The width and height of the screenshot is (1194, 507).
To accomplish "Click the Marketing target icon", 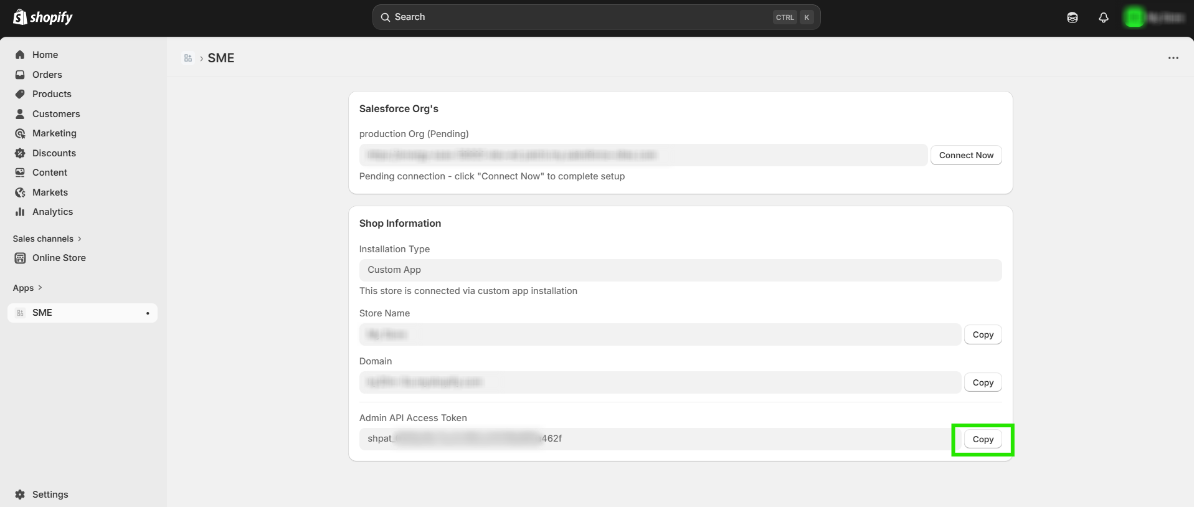I will click(x=20, y=133).
